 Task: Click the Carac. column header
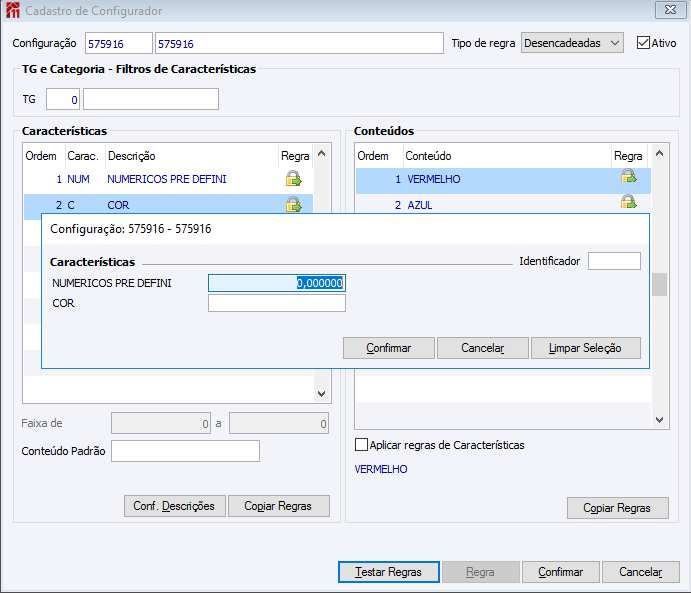coord(82,156)
